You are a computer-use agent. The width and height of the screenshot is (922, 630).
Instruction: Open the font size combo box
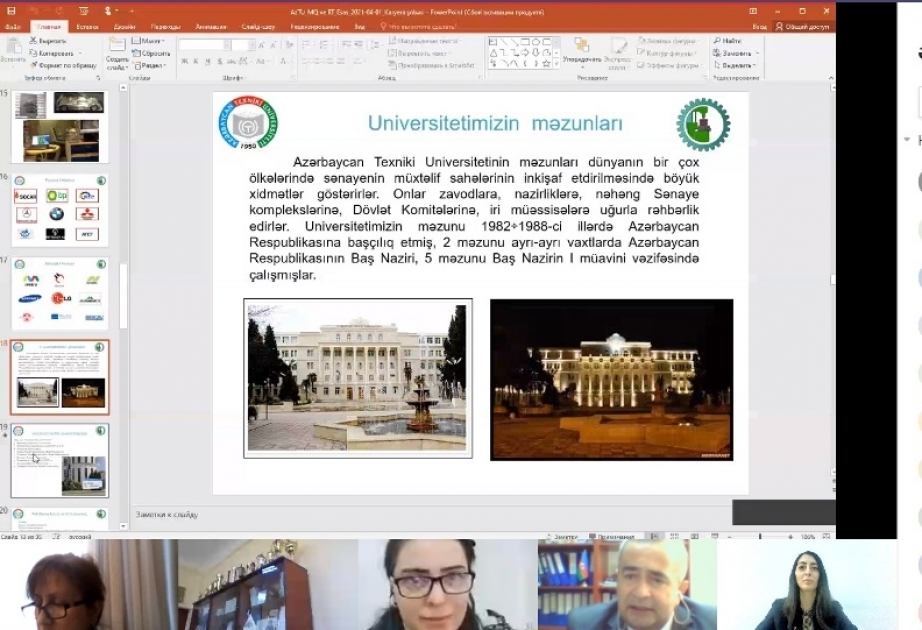coord(242,45)
